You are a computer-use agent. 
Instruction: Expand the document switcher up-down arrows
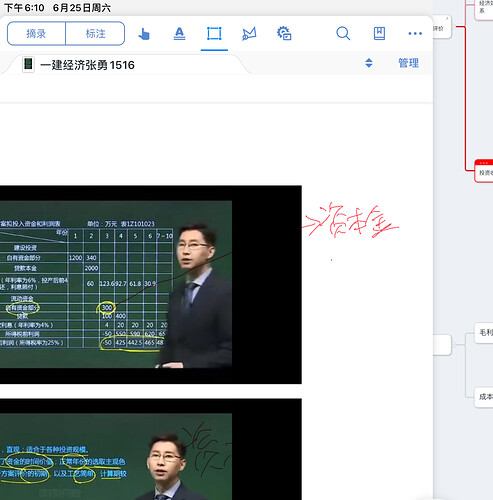pyautogui.click(x=369, y=63)
